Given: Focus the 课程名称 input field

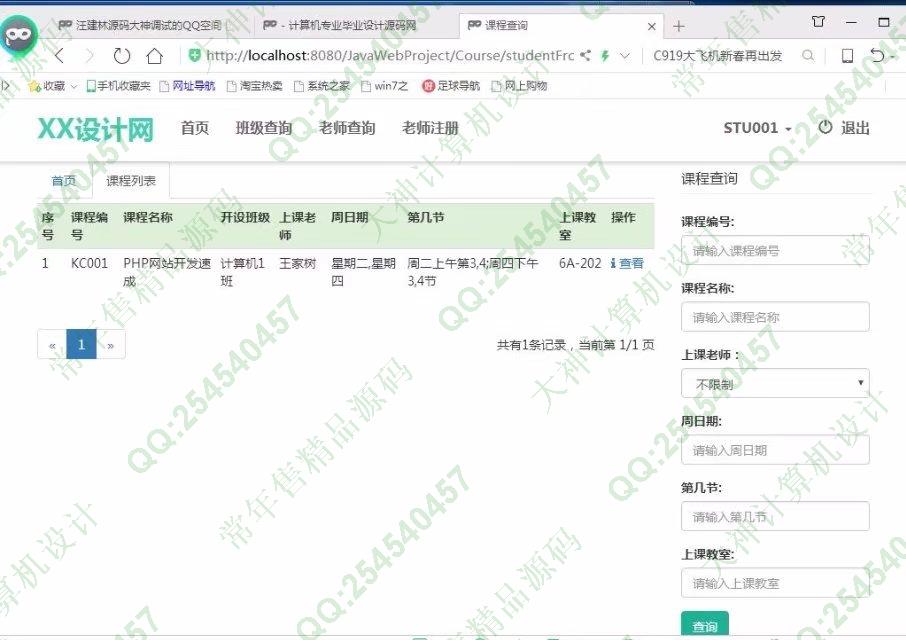Looking at the screenshot, I should coord(775,317).
